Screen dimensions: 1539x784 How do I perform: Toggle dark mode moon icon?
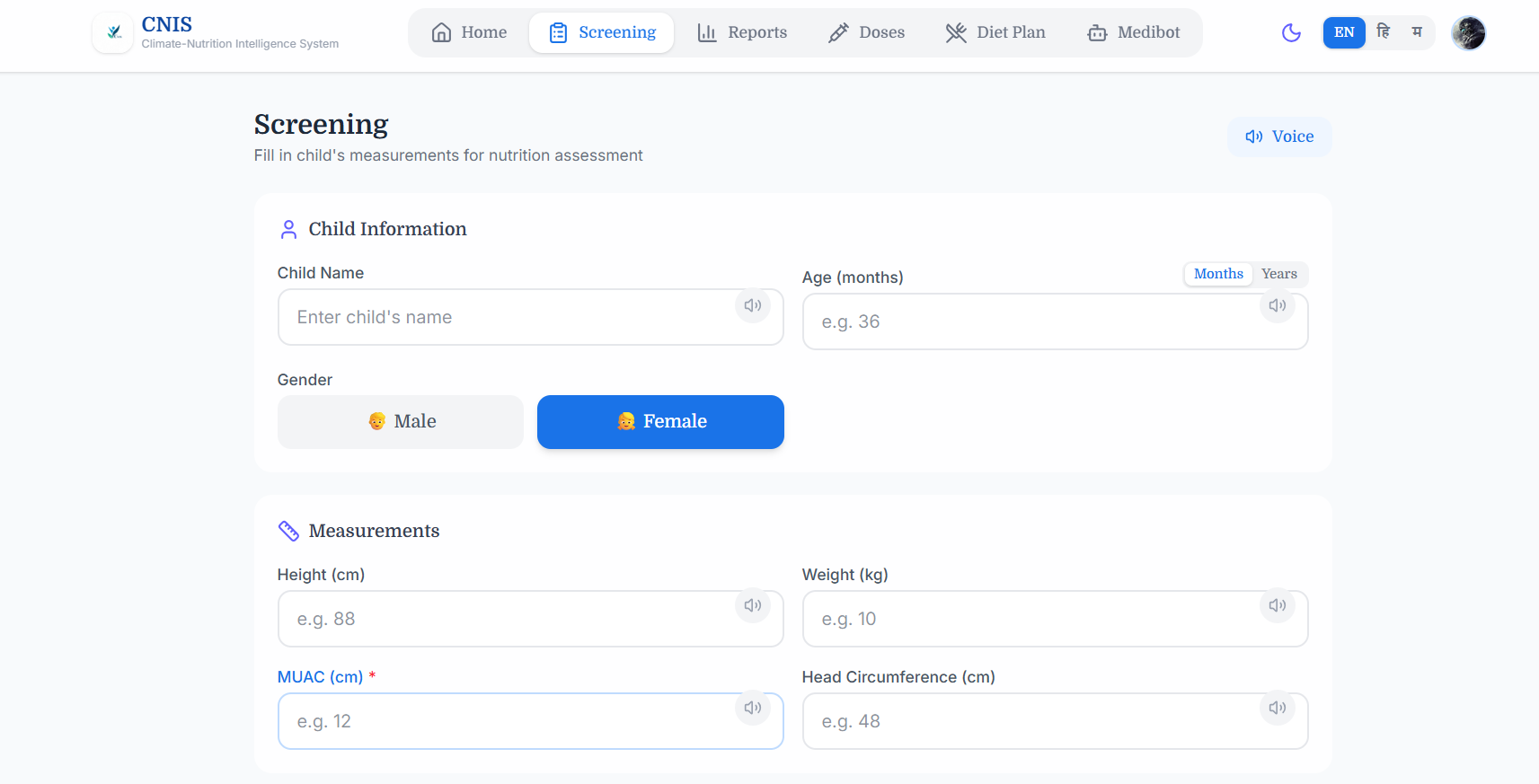1291,33
